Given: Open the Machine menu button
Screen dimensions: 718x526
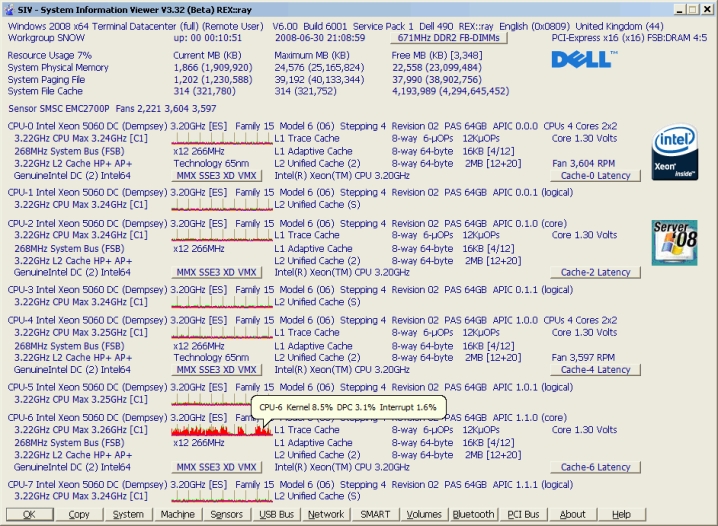Looking at the screenshot, I should (178, 514).
